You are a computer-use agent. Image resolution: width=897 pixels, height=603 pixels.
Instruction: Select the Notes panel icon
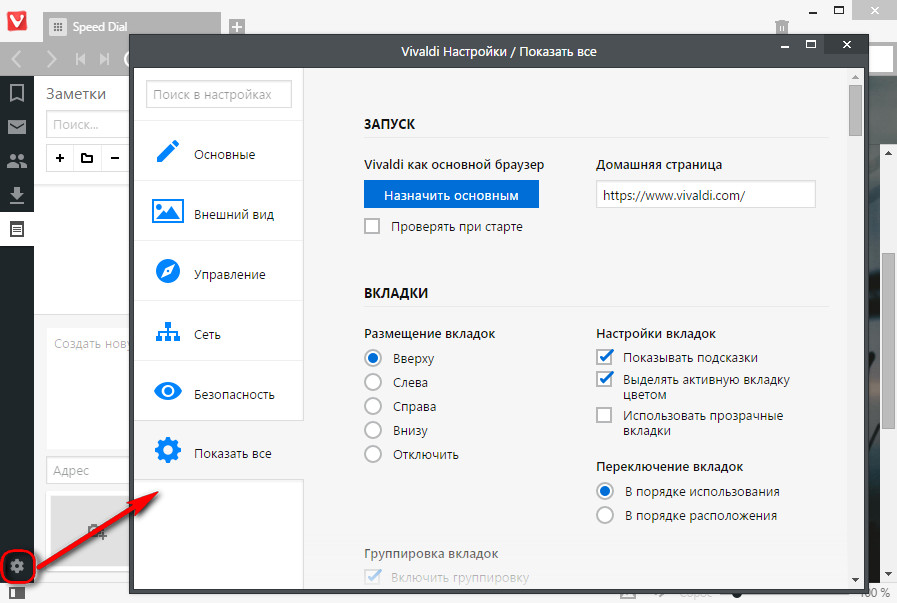(17, 229)
